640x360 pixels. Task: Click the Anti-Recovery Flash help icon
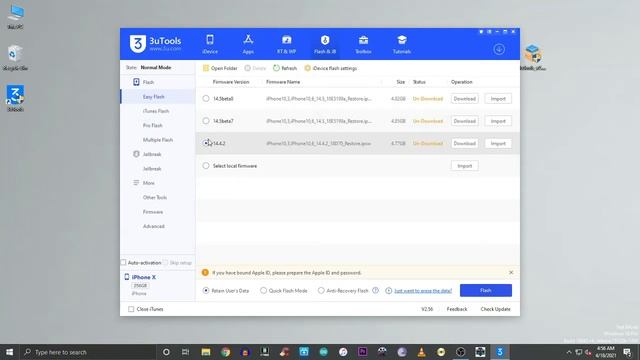[x=376, y=290]
